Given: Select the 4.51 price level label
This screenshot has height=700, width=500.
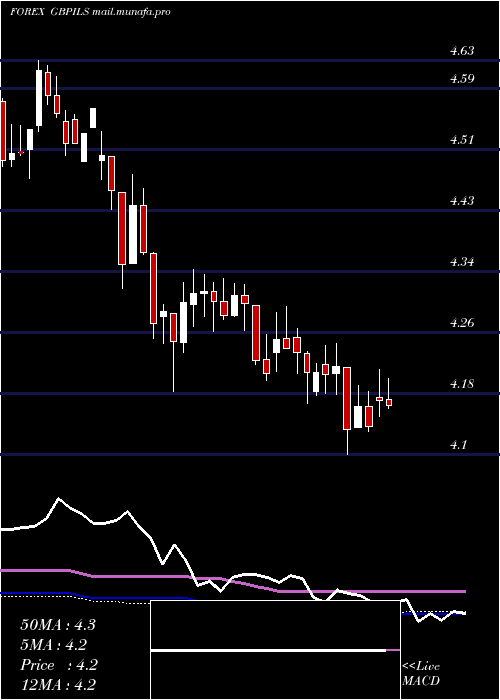Looking at the screenshot, I should click(462, 140).
